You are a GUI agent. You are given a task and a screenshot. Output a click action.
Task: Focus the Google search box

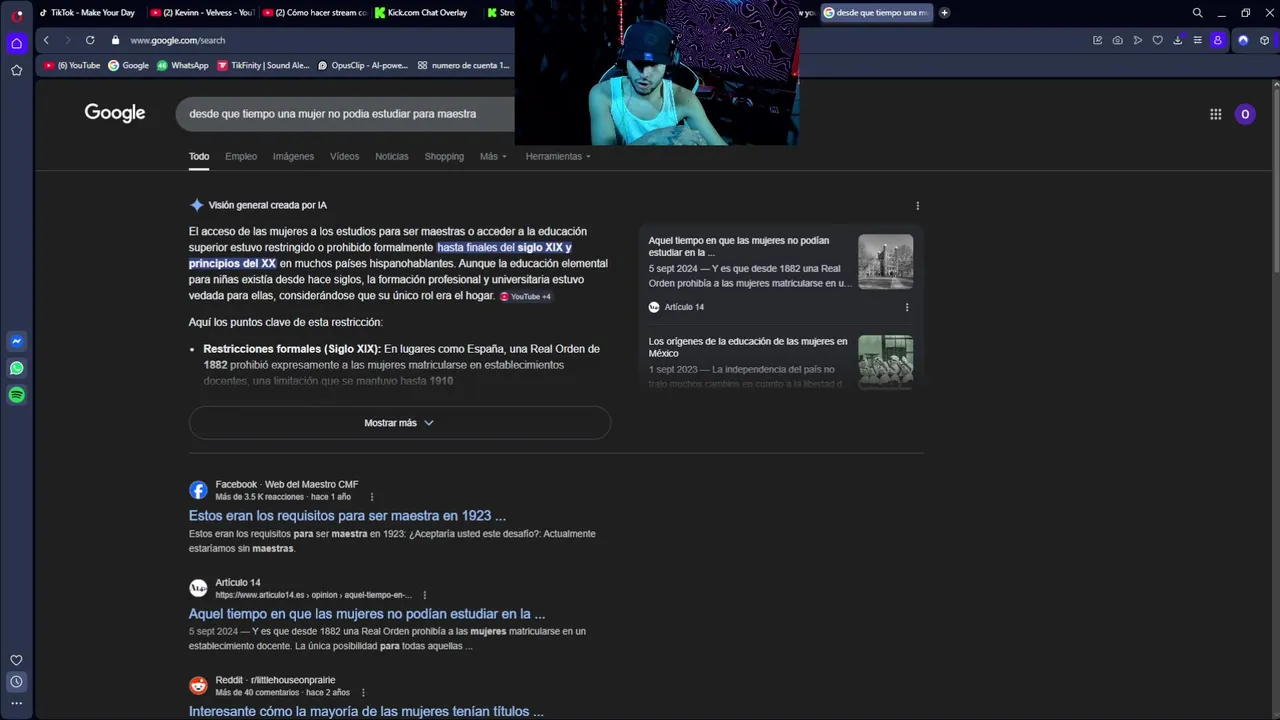pos(345,114)
